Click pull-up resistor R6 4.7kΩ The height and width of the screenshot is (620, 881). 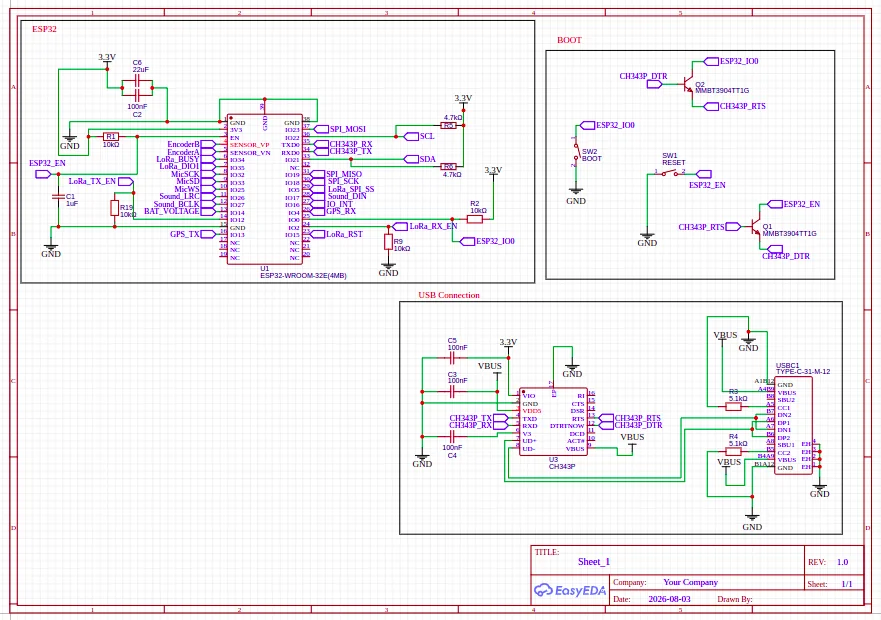point(449,166)
